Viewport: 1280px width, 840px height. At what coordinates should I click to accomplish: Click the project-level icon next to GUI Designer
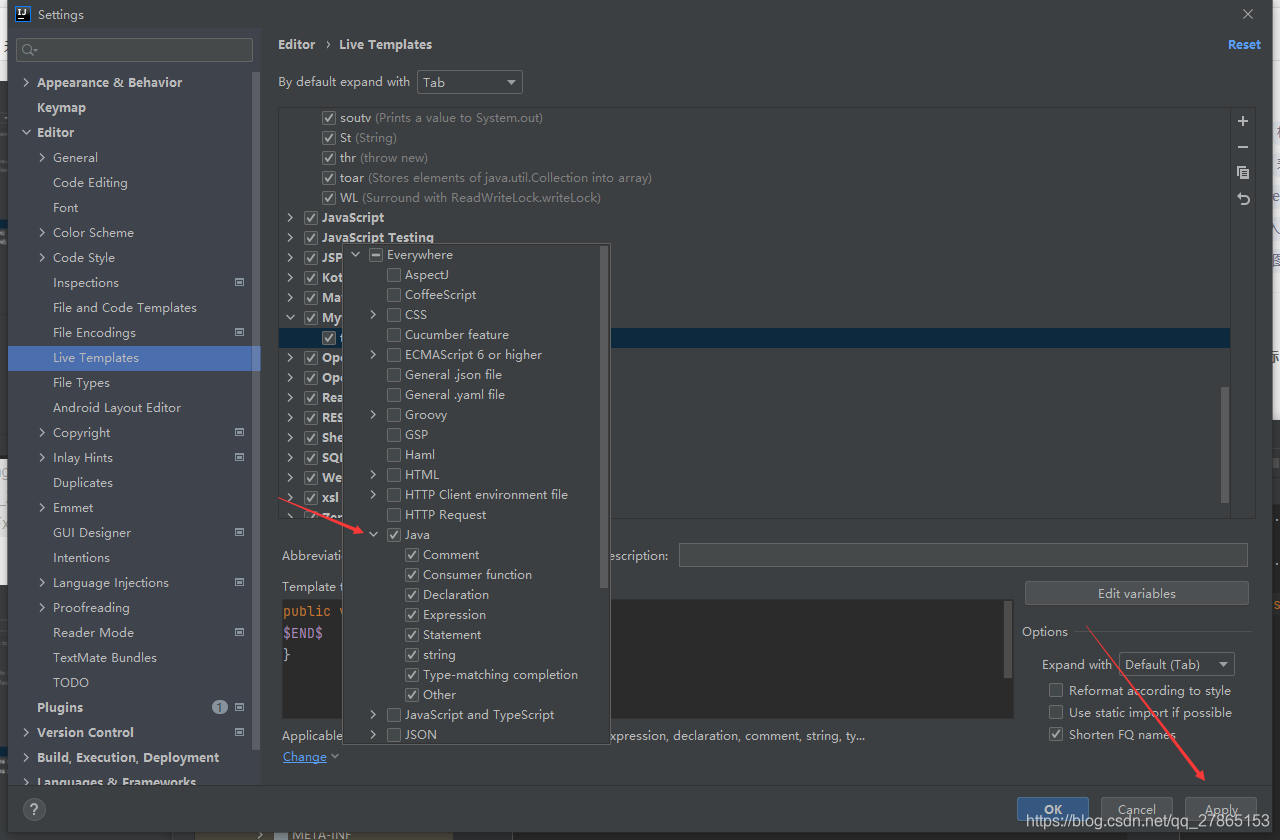[x=239, y=533]
